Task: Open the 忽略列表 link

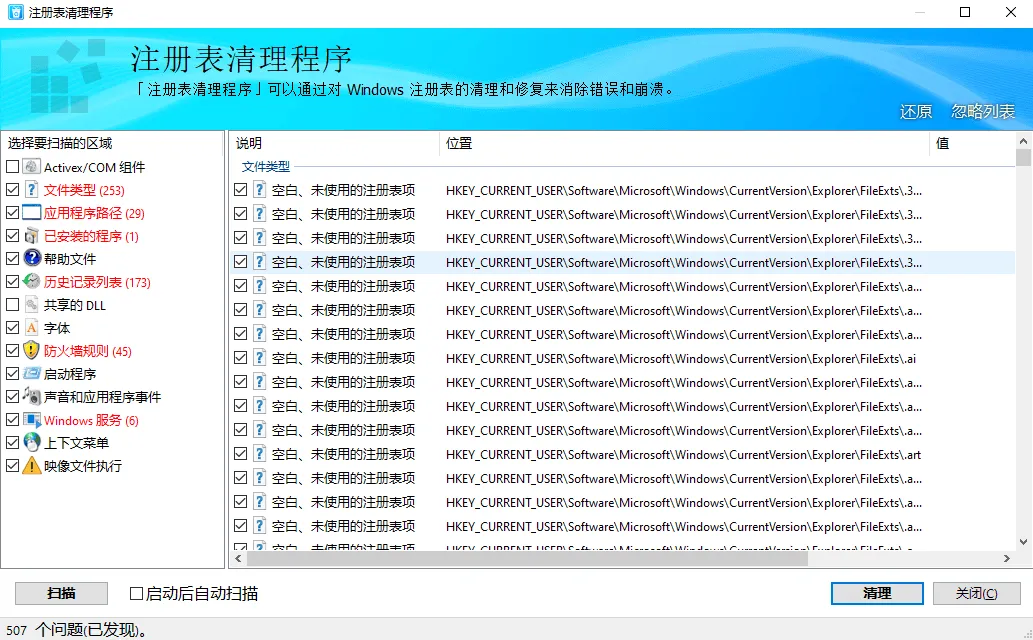Action: point(983,111)
